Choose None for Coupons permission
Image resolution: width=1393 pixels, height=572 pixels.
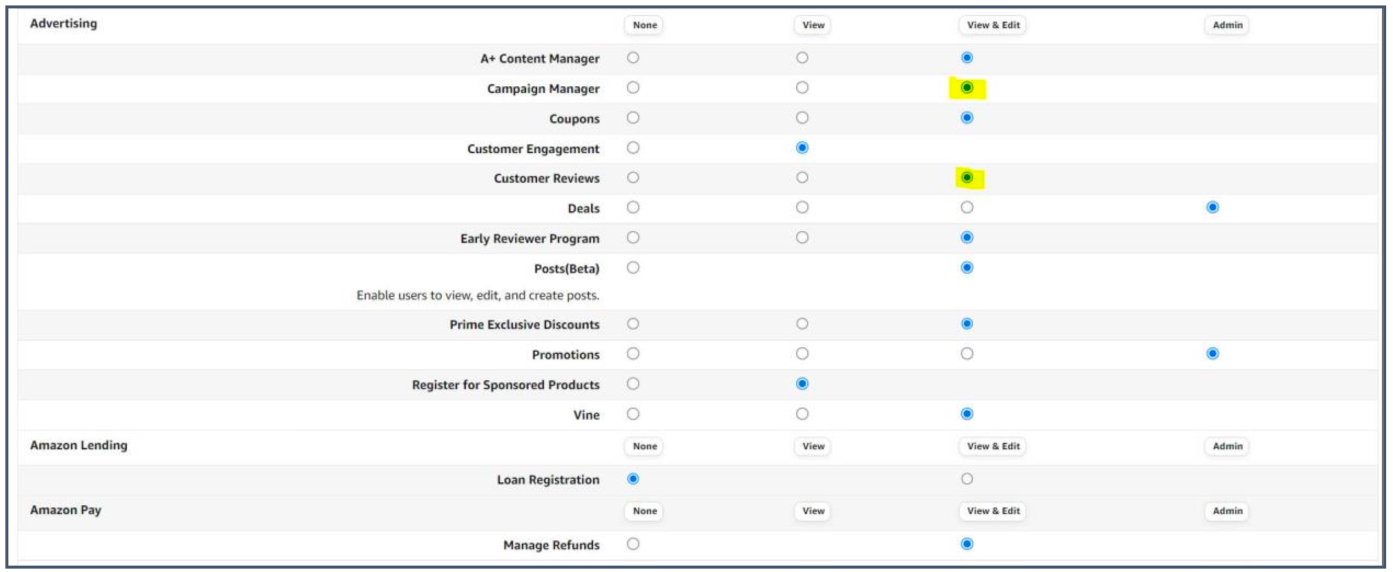(633, 118)
